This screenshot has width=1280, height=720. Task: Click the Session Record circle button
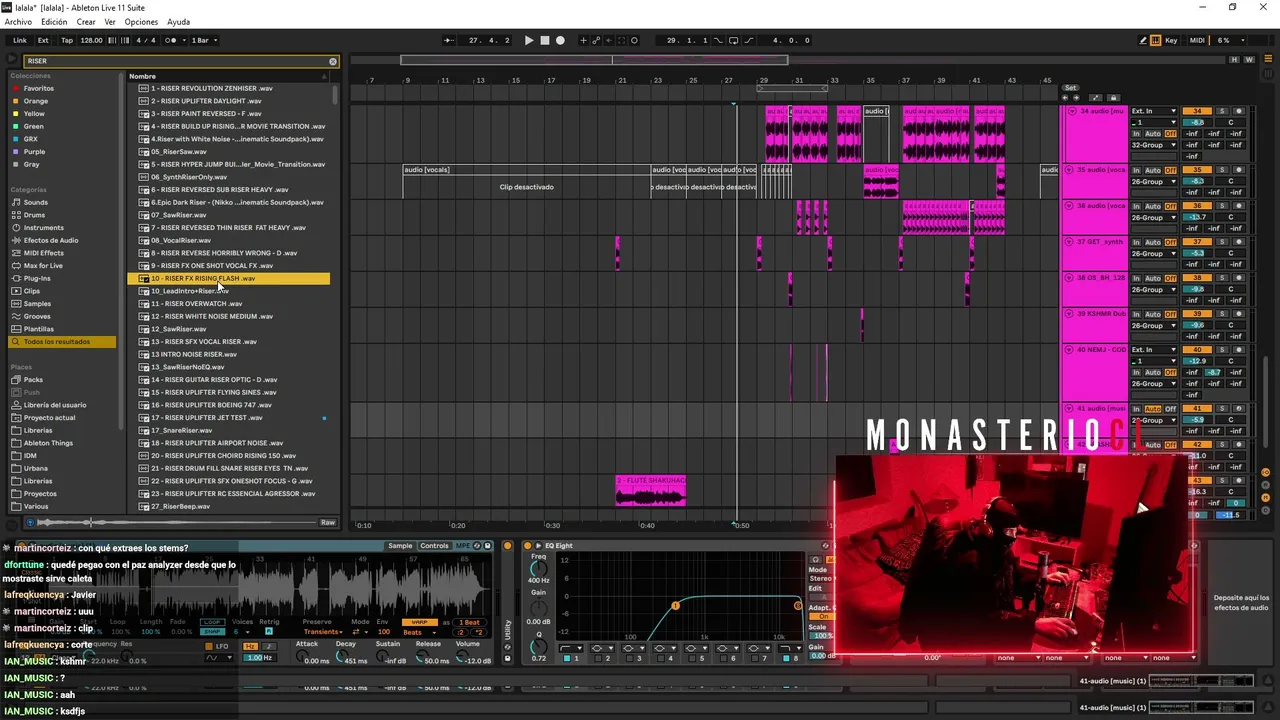(634, 41)
